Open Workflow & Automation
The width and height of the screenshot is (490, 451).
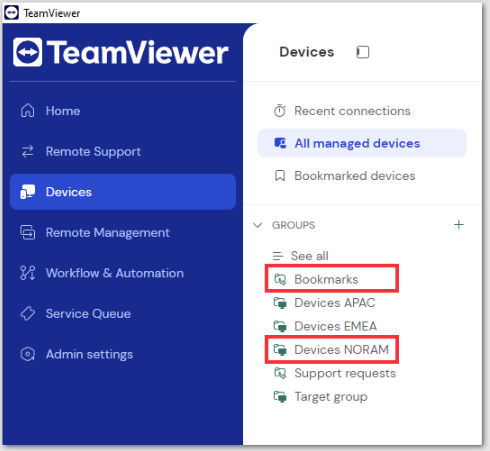coord(123,273)
